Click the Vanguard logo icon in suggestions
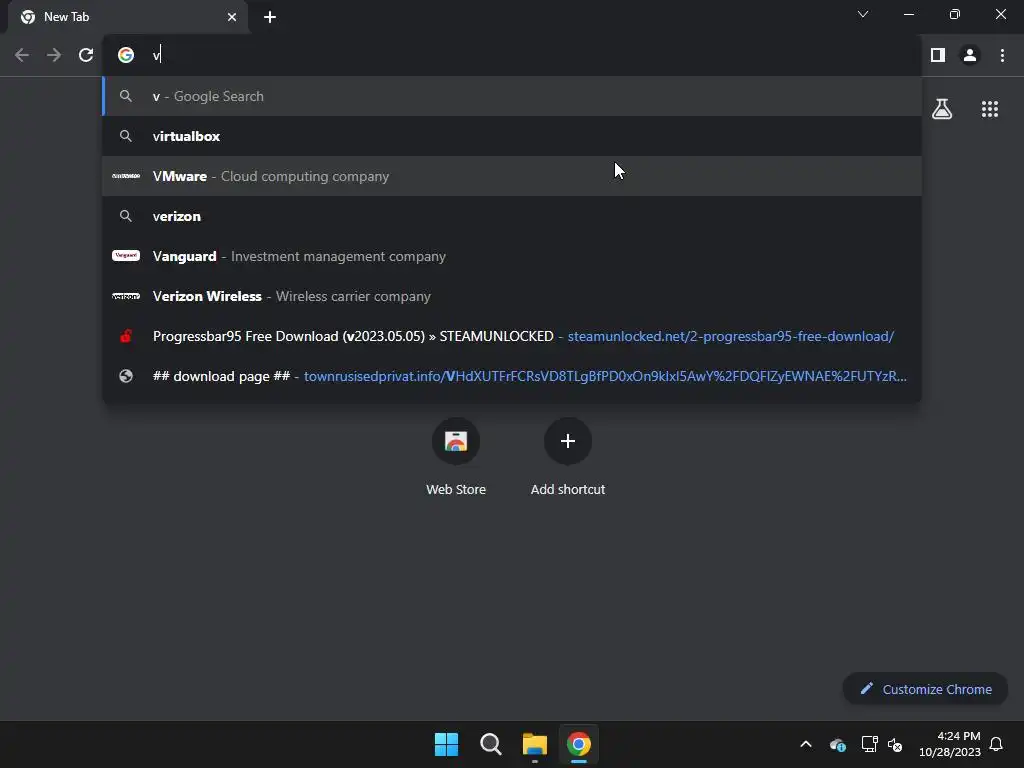 click(x=126, y=255)
